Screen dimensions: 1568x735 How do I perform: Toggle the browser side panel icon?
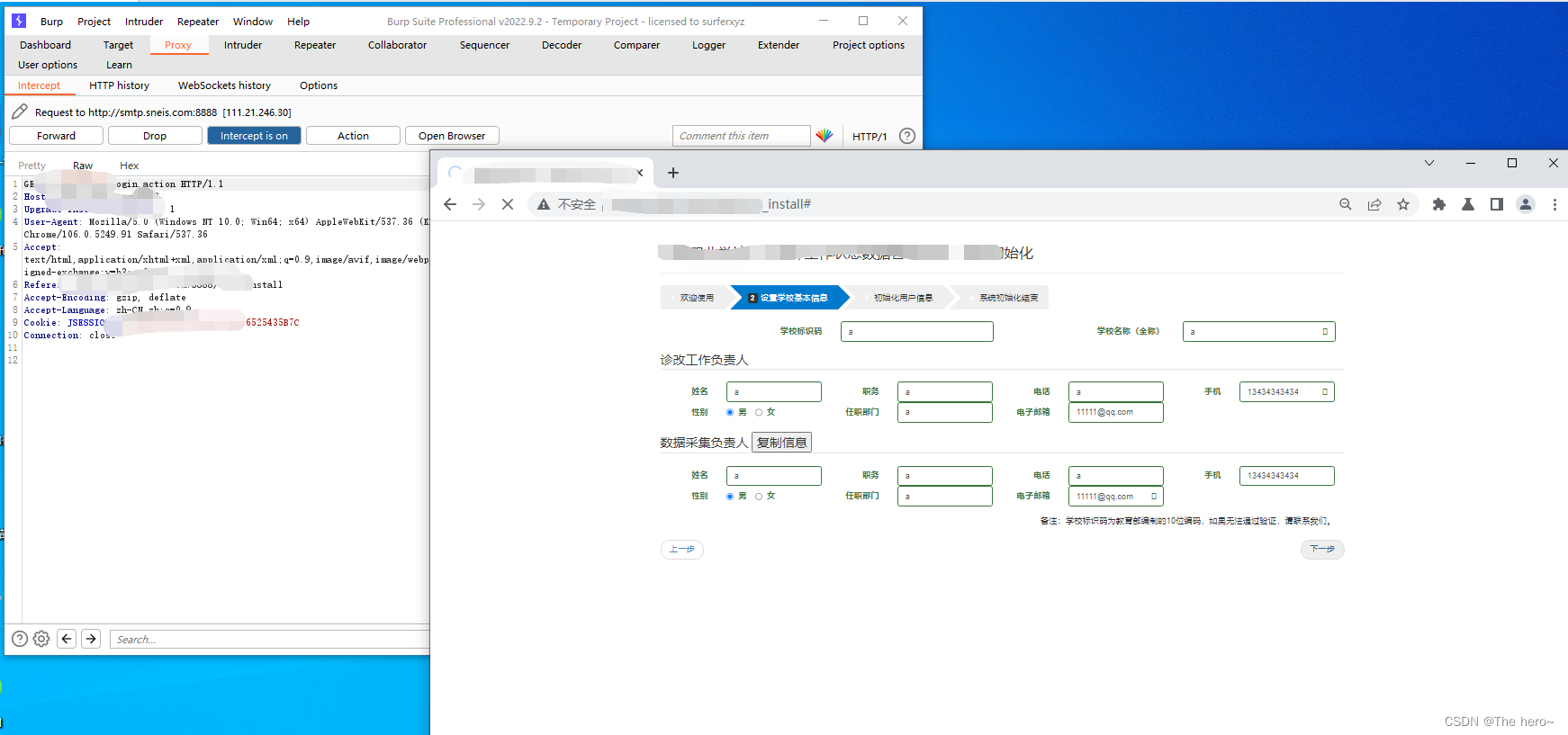tap(1497, 204)
